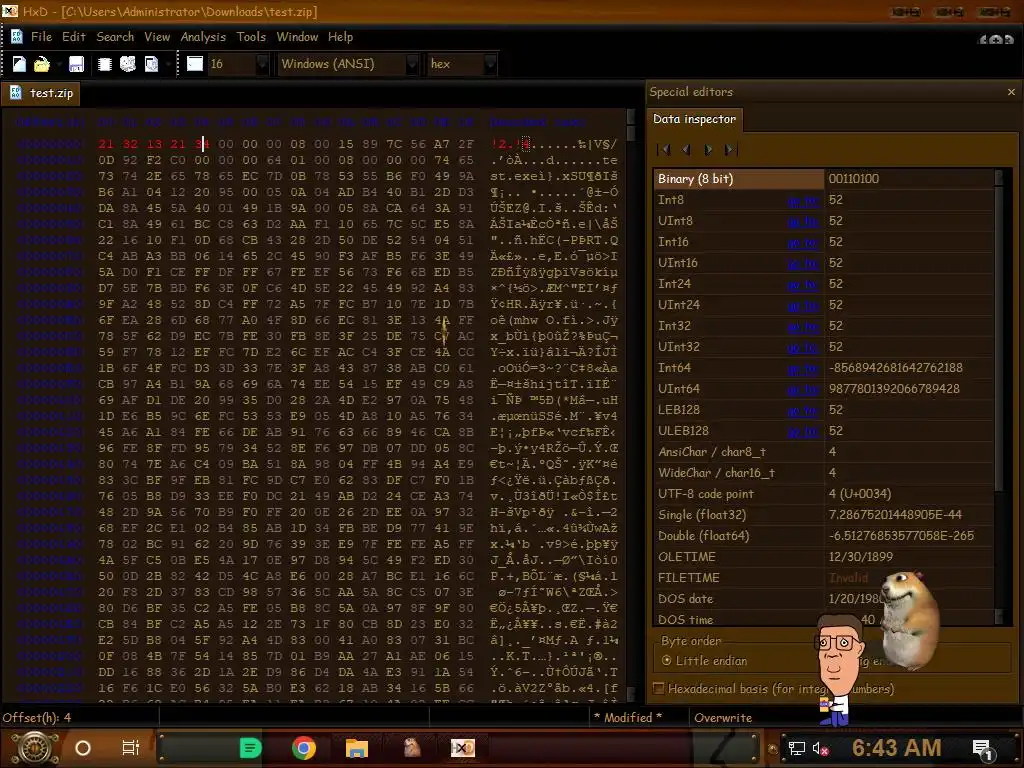This screenshot has height=768, width=1024.
Task: Select the Data inspector tab
Action: (694, 119)
